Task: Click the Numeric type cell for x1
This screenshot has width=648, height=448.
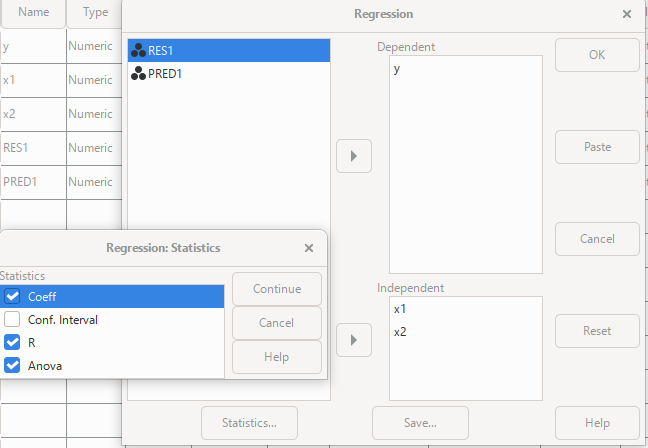Action: pos(94,80)
